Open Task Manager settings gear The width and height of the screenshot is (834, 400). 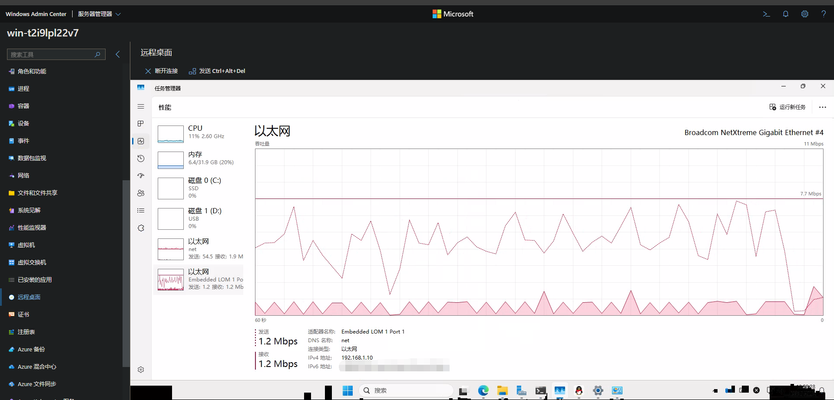coord(141,369)
